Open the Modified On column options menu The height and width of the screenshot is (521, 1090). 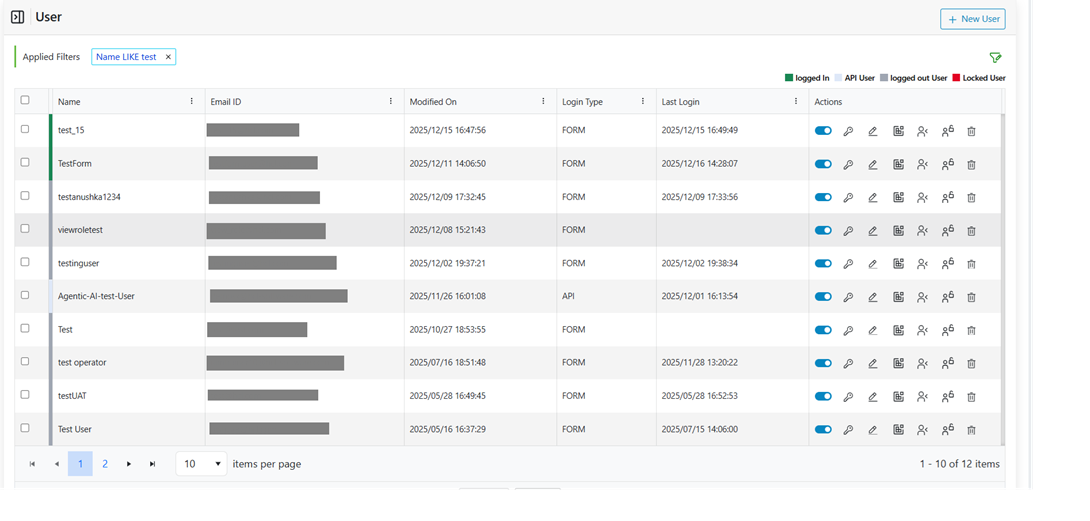click(544, 102)
